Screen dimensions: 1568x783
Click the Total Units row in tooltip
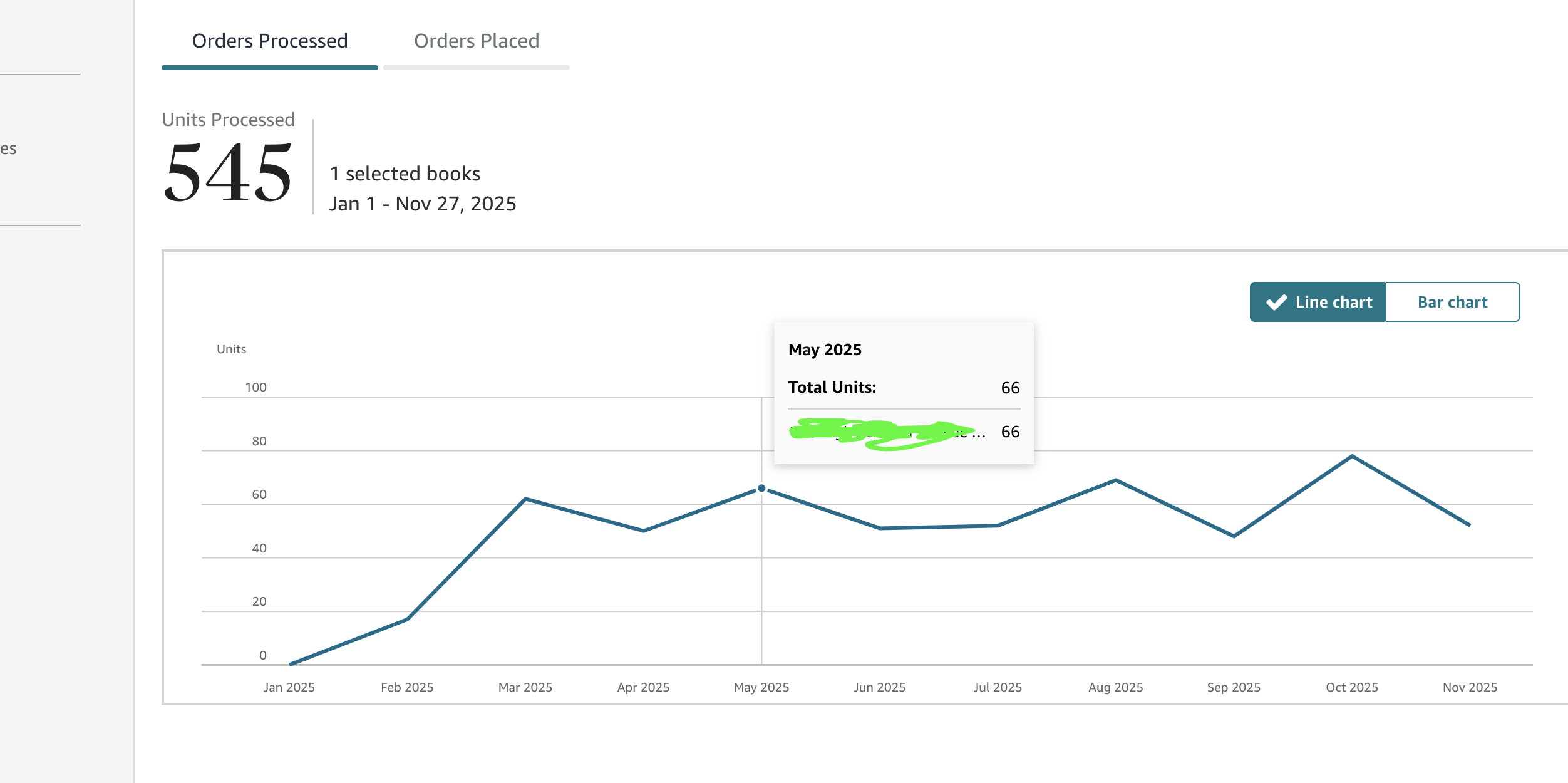click(903, 387)
